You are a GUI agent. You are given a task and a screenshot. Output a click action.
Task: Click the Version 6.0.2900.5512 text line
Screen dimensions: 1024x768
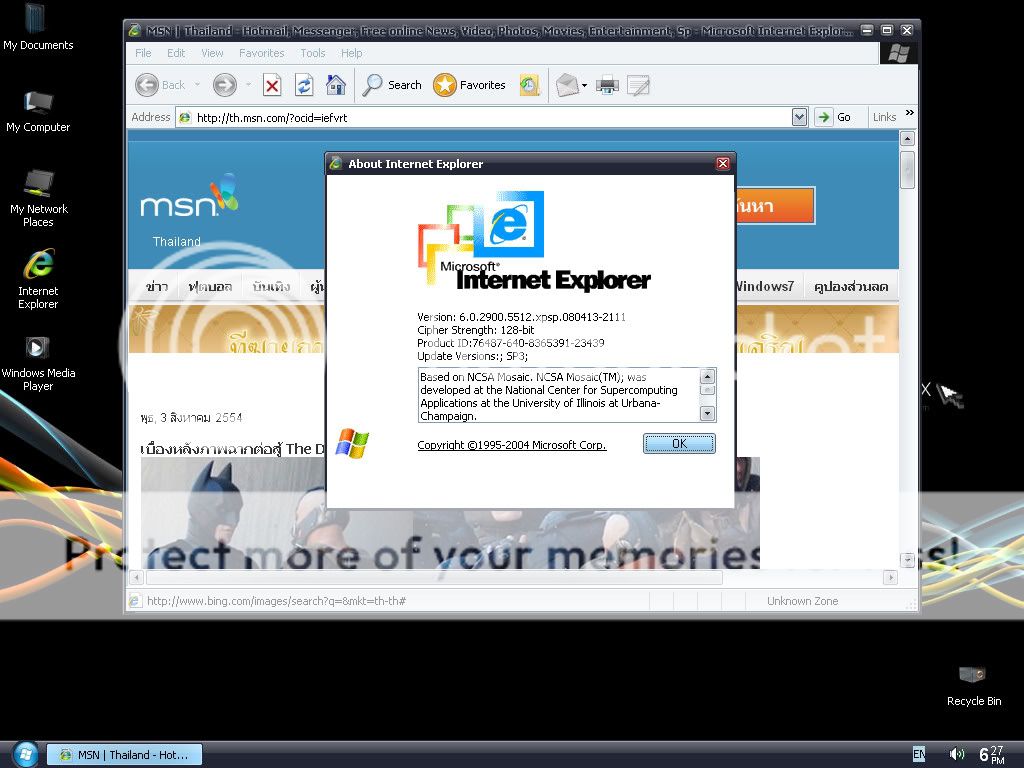[521, 317]
